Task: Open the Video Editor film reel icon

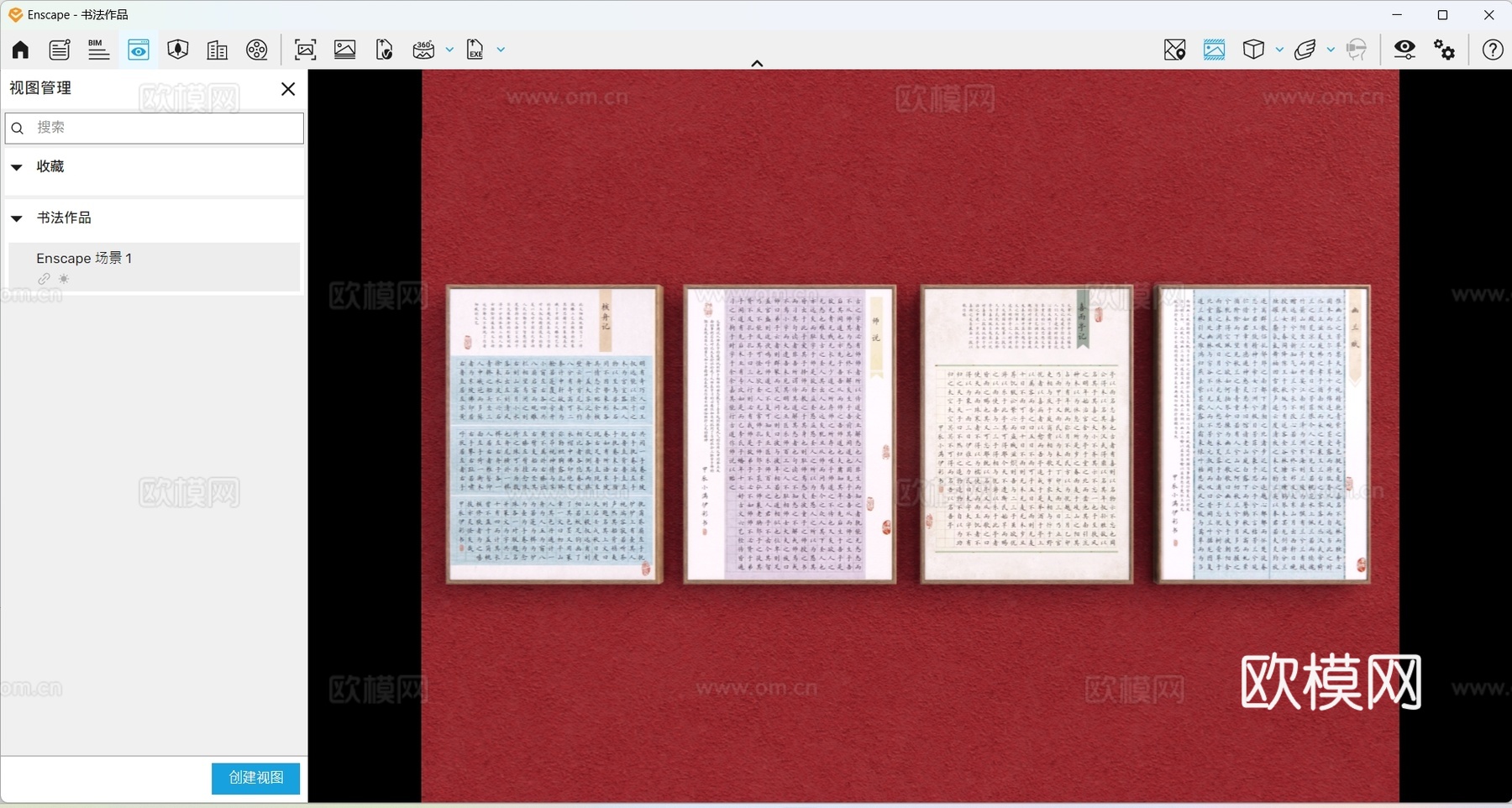Action: (x=256, y=50)
